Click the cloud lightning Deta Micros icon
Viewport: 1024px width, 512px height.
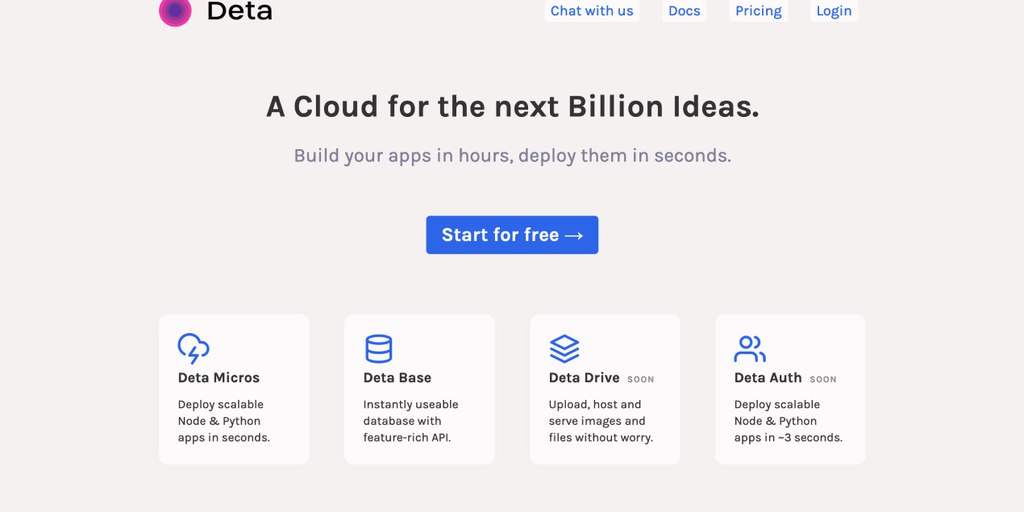click(193, 349)
